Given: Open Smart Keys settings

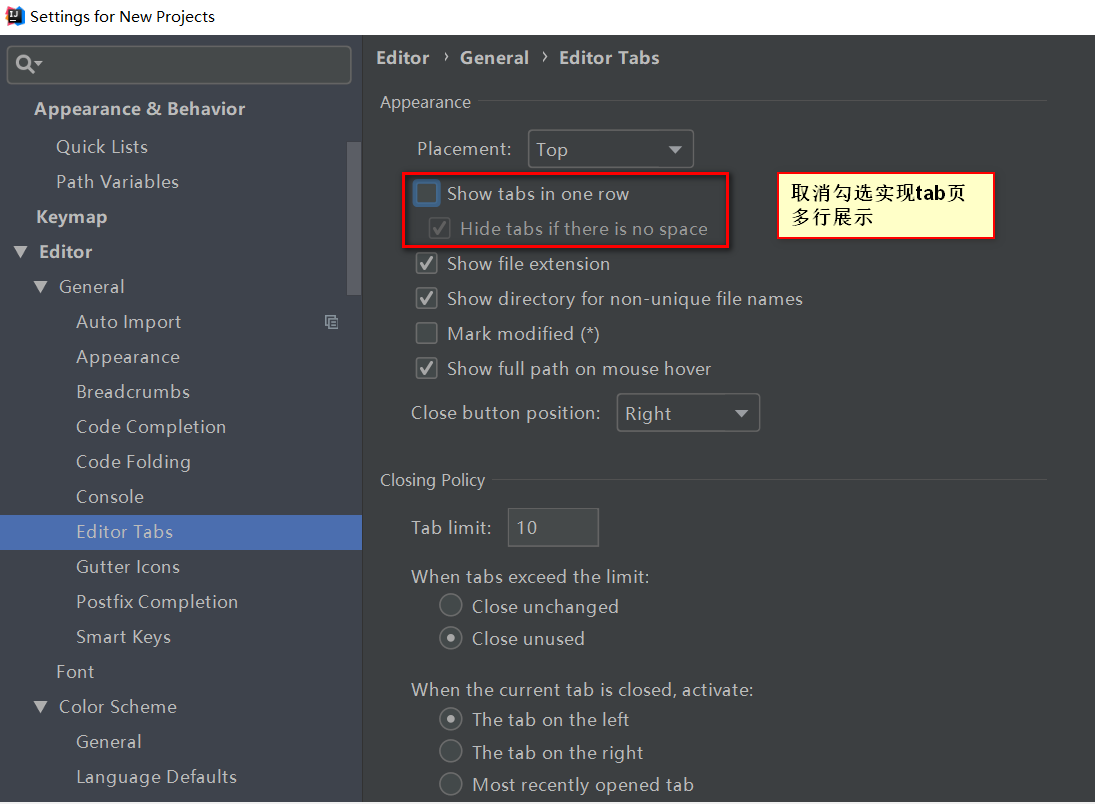Looking at the screenshot, I should 124,637.
